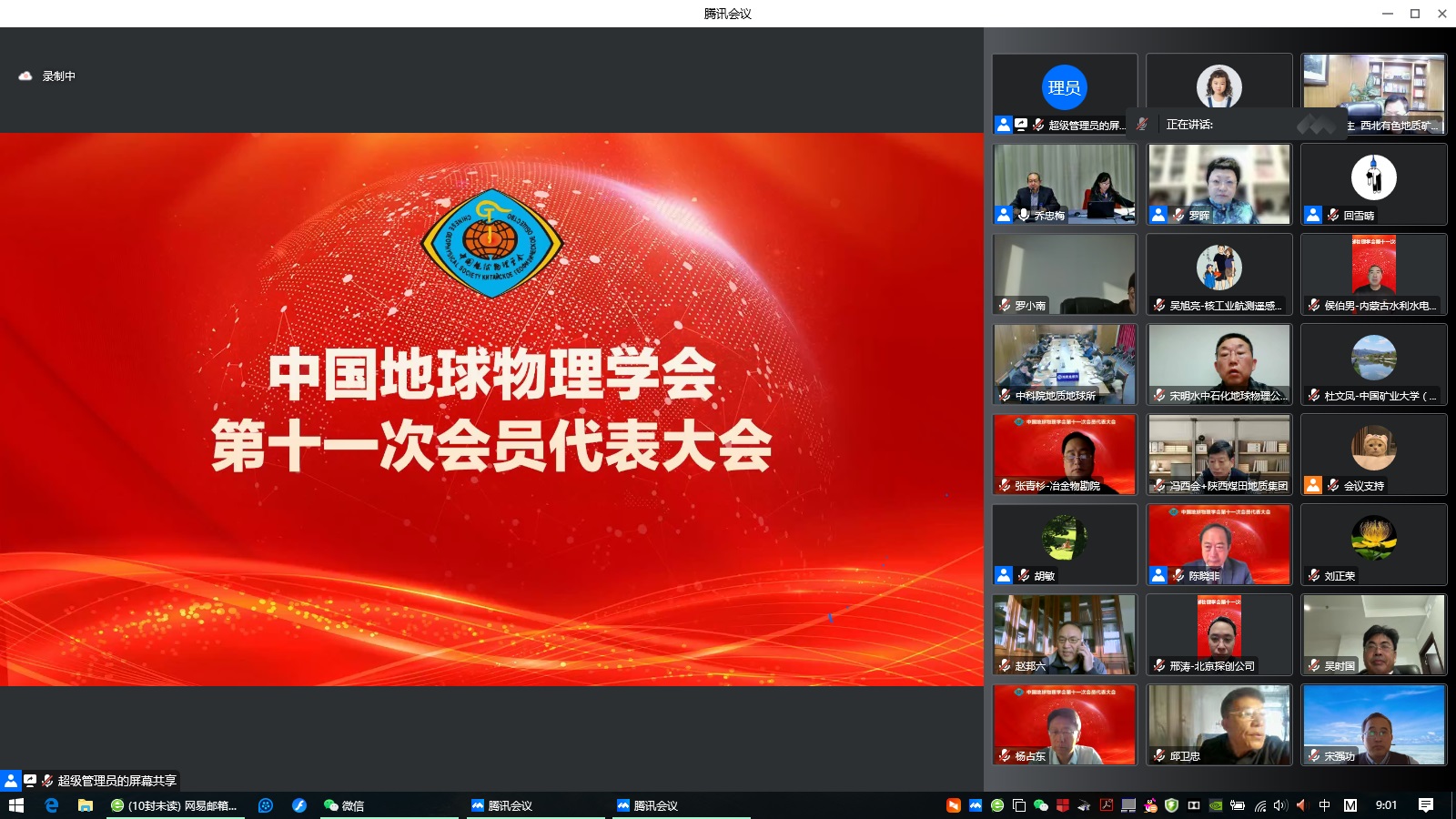
Task: Click the screen-share icon on 超级管理员 tile
Action: pos(1021,125)
